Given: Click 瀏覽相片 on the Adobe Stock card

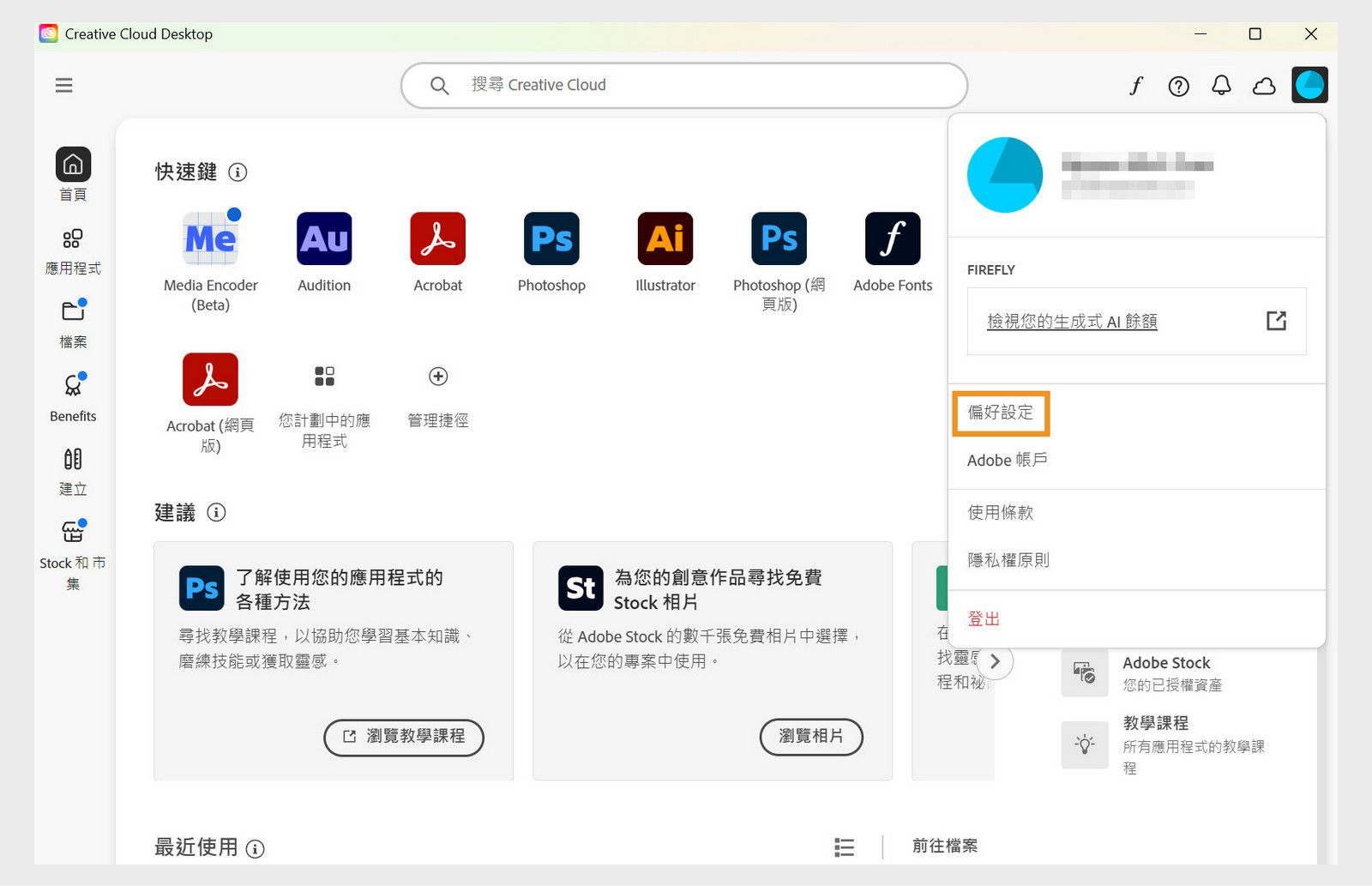Looking at the screenshot, I should pos(810,737).
